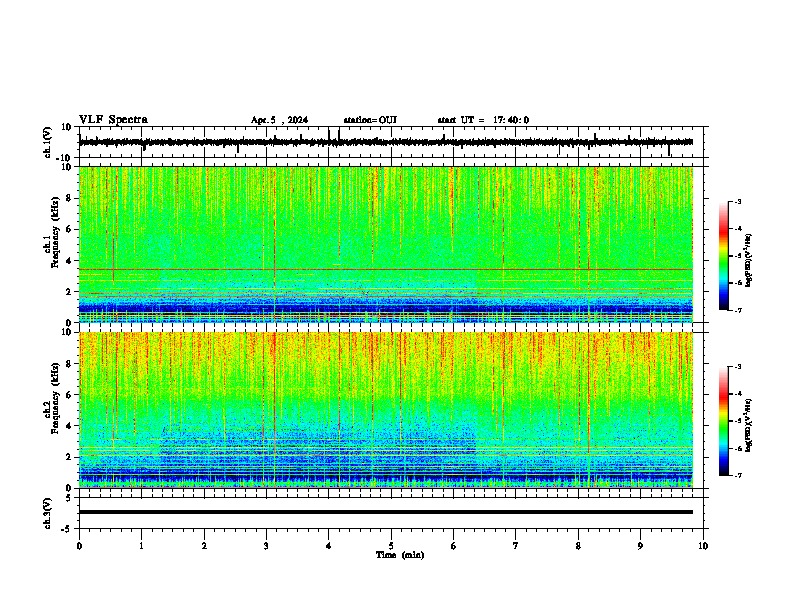Click the ch.2 spectrogram color bar

724,421
